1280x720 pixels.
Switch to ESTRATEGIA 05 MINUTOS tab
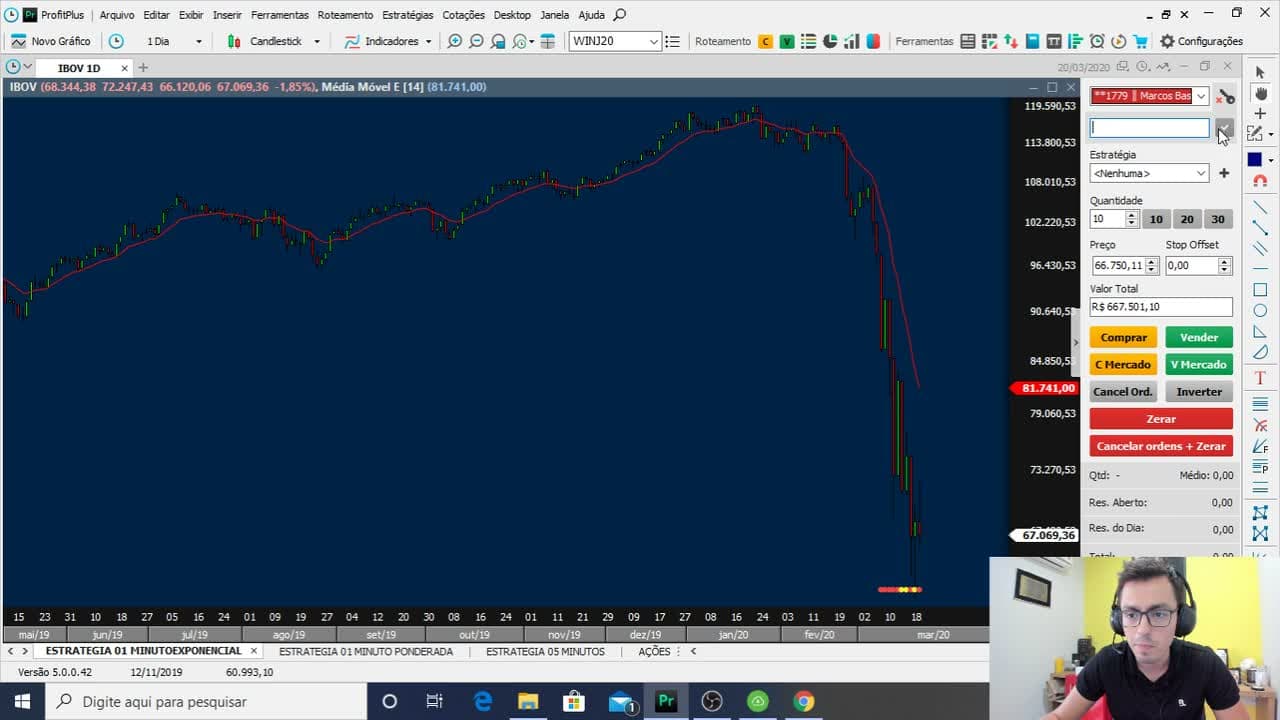tap(545, 651)
